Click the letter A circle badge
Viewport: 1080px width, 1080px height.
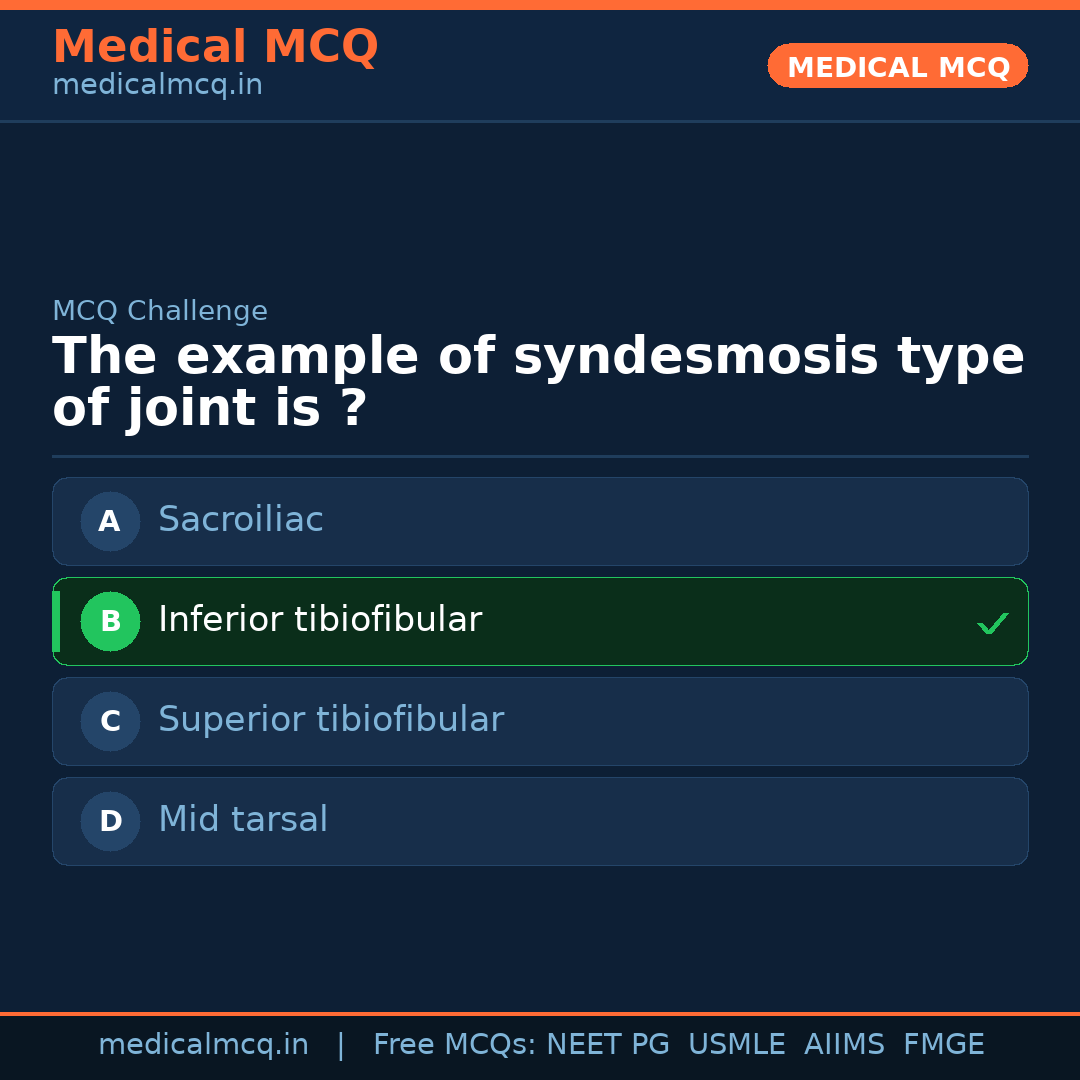(x=110, y=521)
